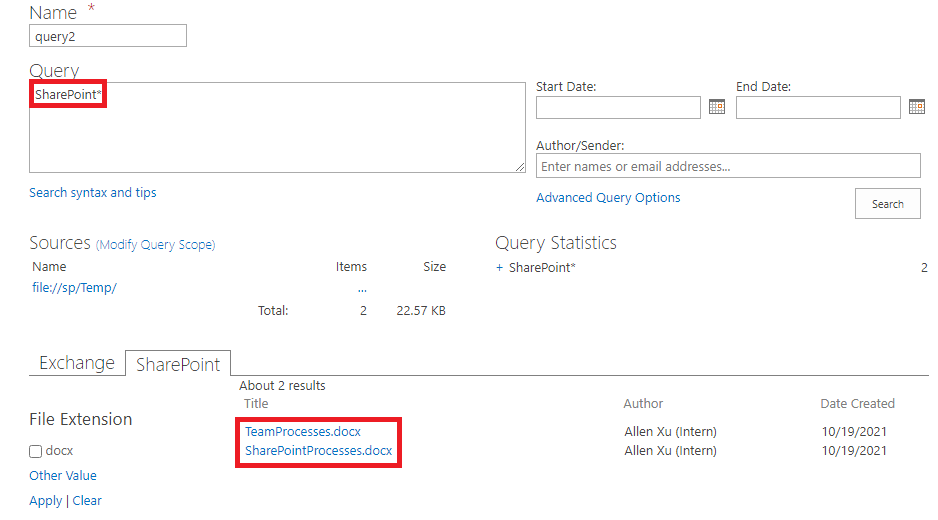Click the Date Created column header

pos(857,404)
